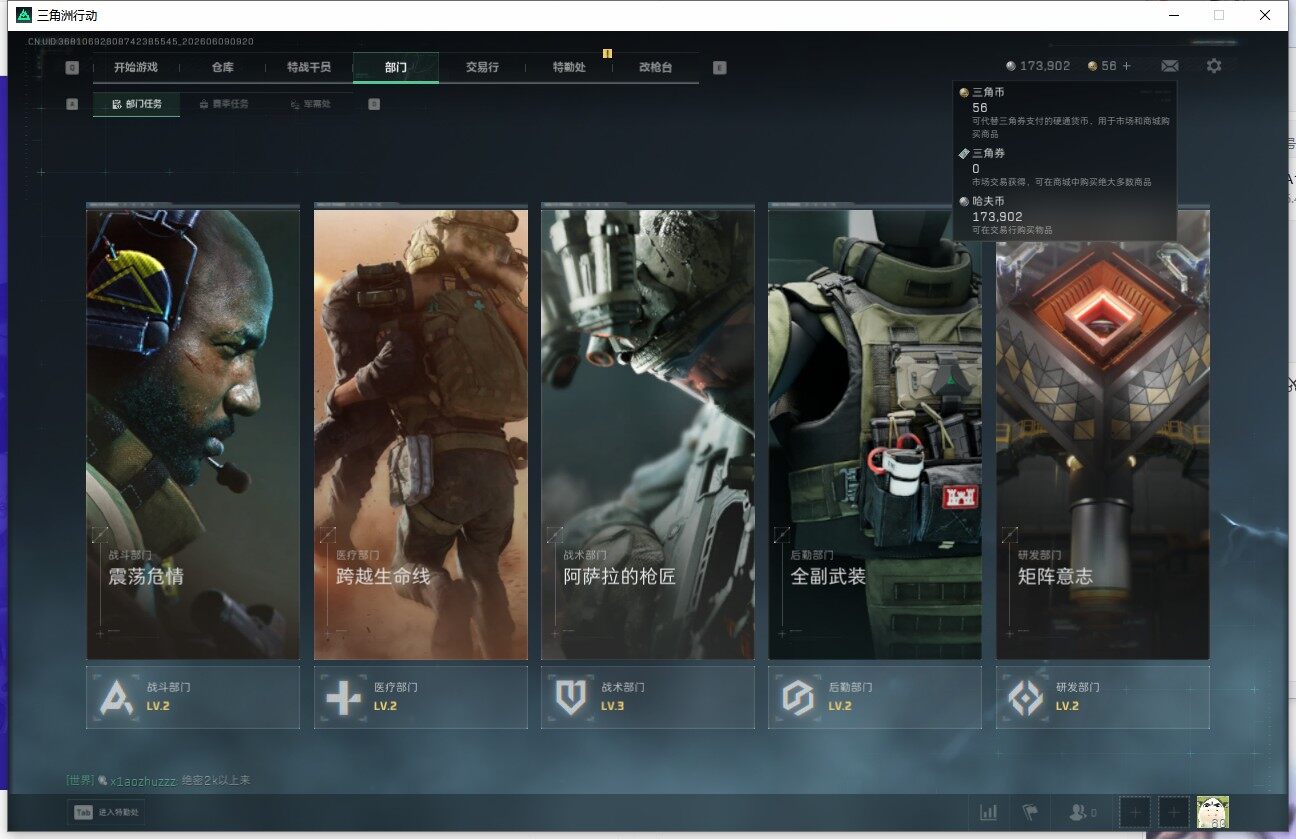This screenshot has height=839, width=1296.
Task: Click the 战斗部门 triangle emblem icon
Action: [117, 698]
